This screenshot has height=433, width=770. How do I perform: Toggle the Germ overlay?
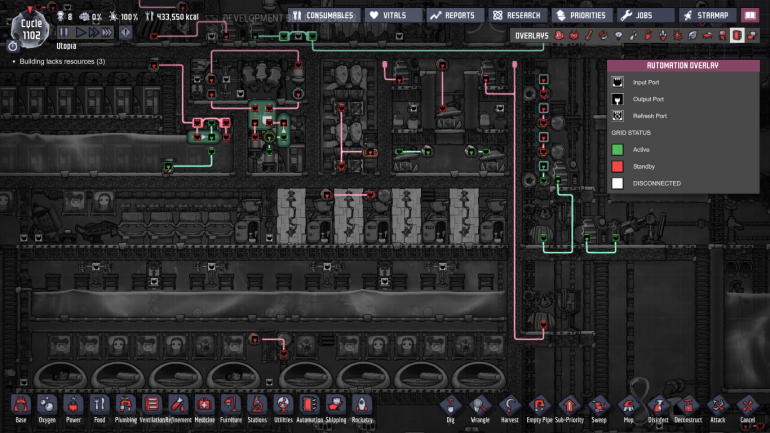point(678,35)
